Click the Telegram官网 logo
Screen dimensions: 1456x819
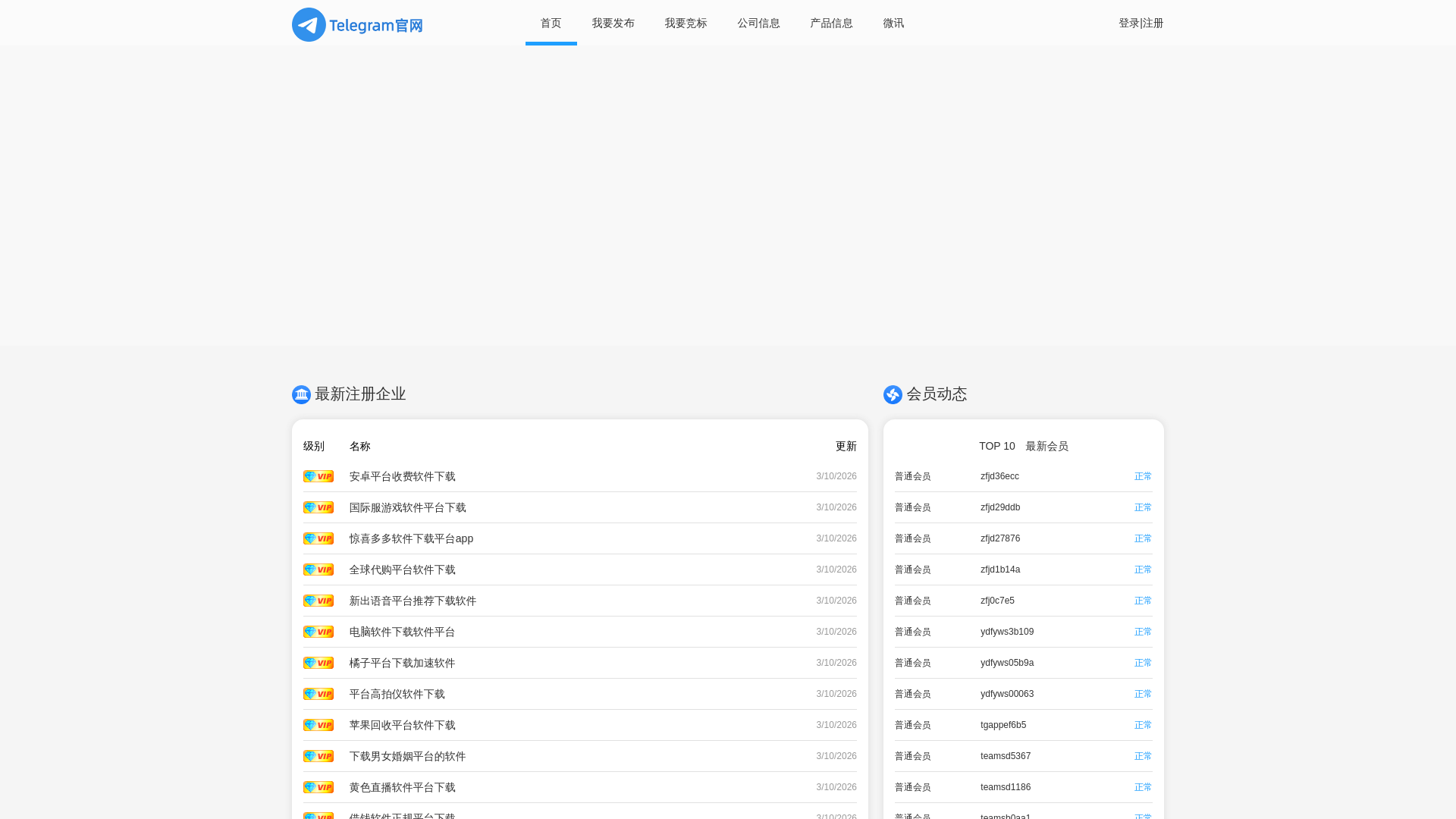coord(357,24)
